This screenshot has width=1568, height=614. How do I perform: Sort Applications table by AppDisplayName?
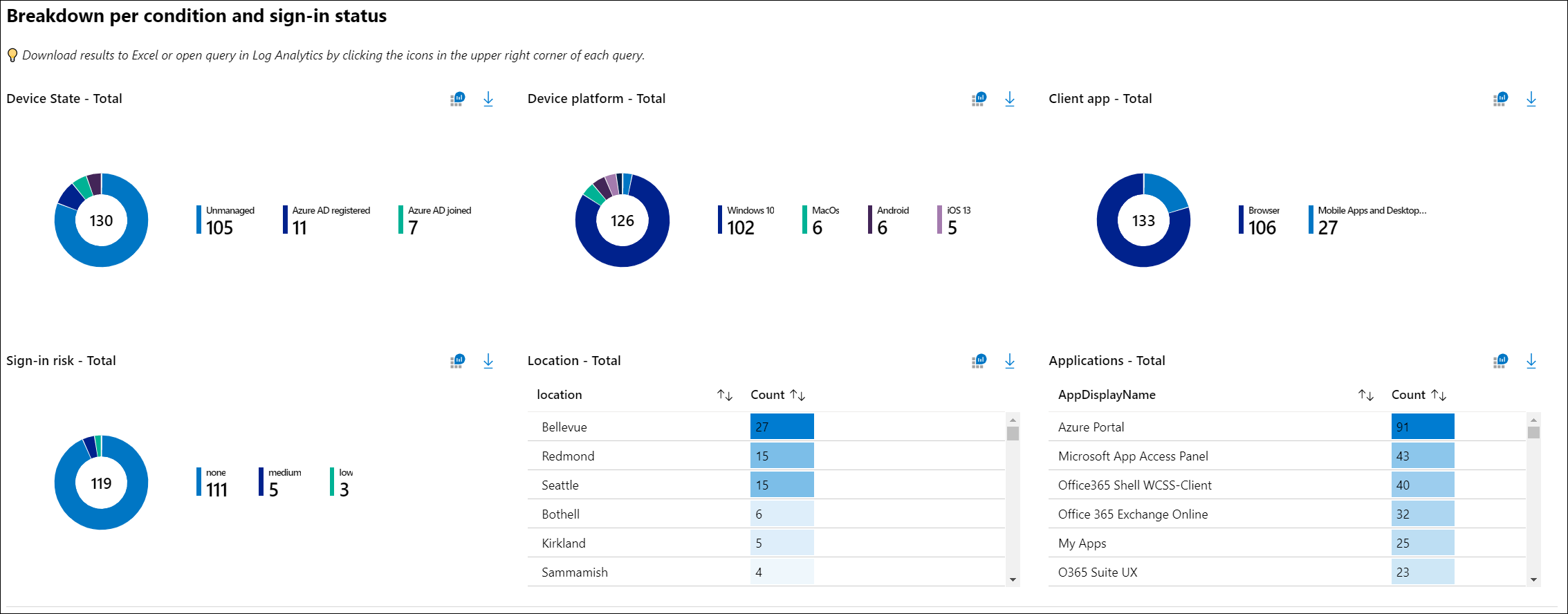1365,395
